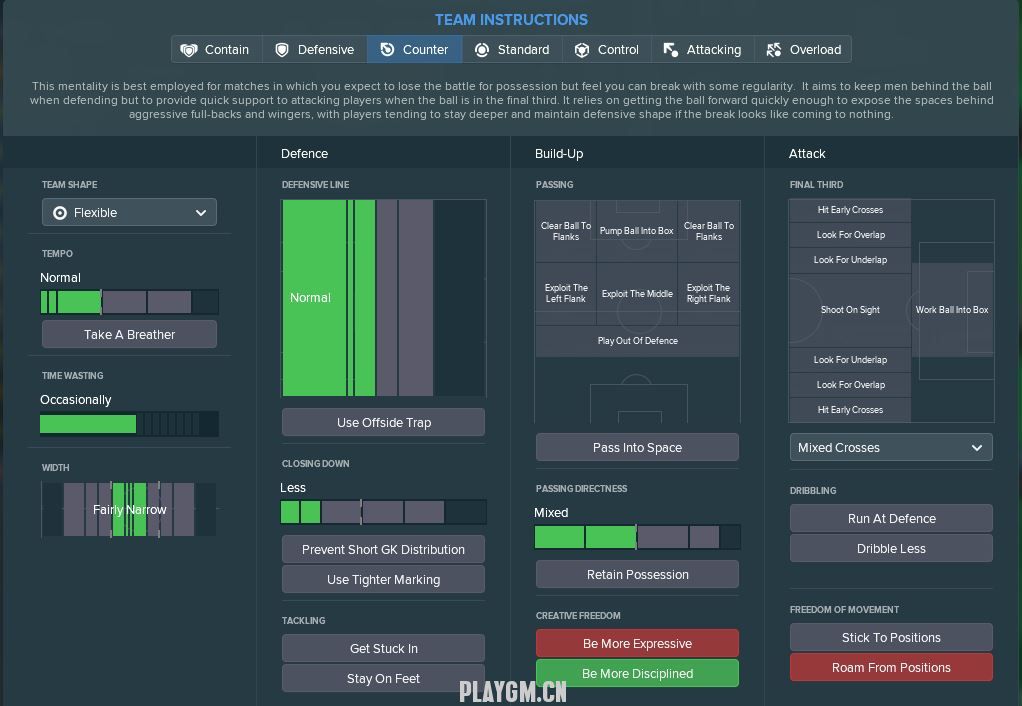Screen dimensions: 1022x706
Task: Click the Attacking mentality icon
Action: pyautogui.click(x=671, y=50)
